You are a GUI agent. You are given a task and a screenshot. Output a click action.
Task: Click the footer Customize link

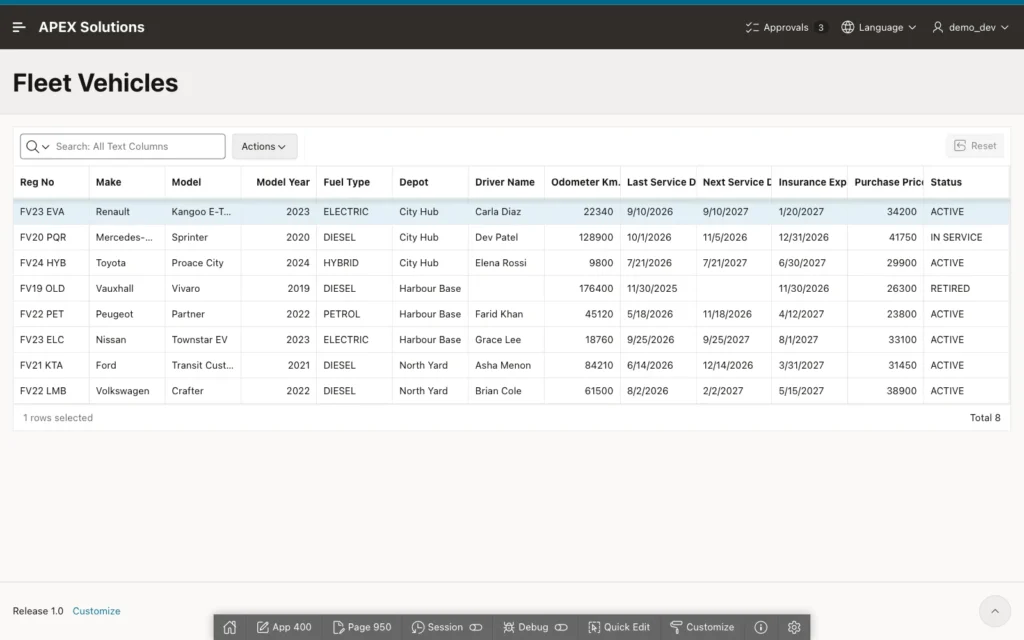97,611
